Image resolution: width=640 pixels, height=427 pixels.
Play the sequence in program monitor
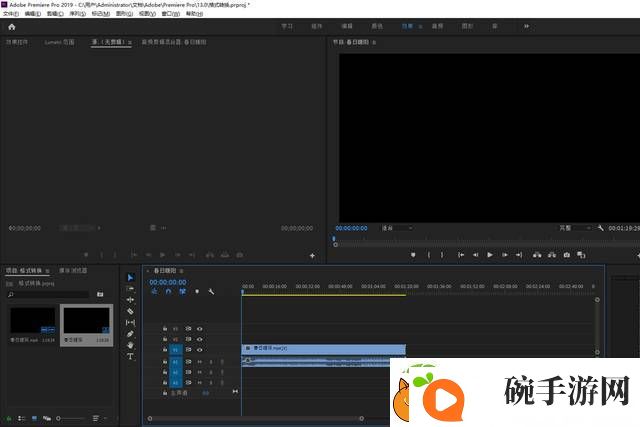tap(490, 255)
